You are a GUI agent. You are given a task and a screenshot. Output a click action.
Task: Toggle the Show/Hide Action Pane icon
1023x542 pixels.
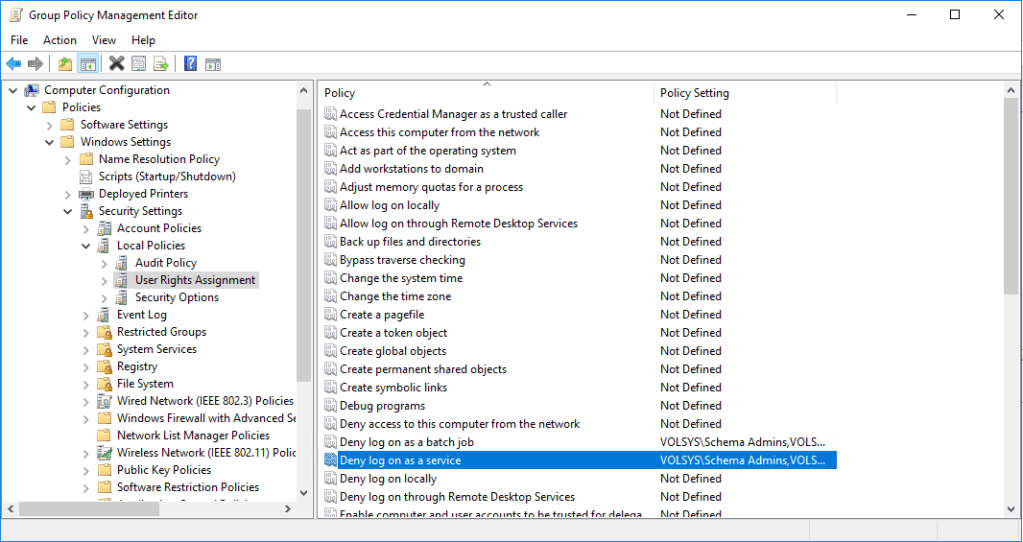212,64
